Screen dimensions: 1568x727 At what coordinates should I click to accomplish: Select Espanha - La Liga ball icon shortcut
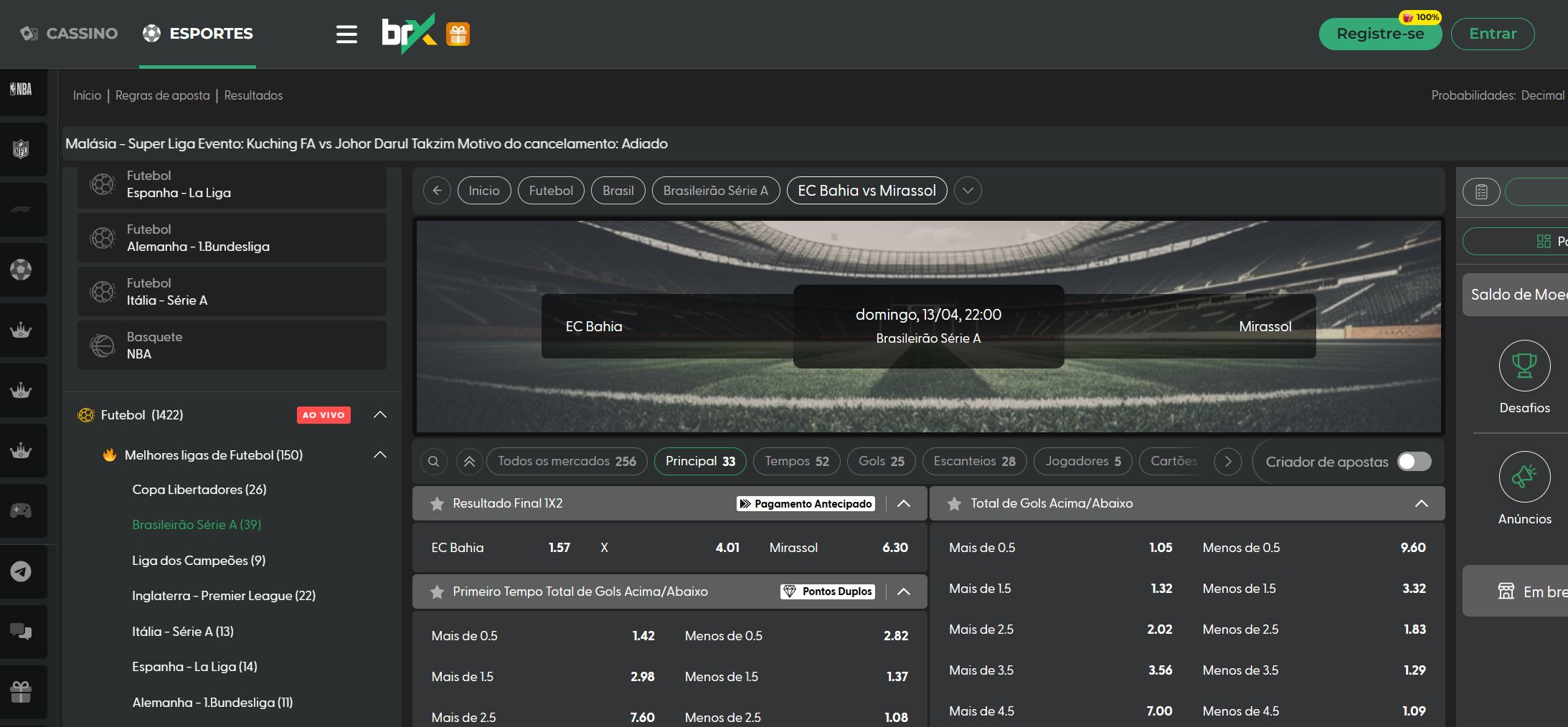[x=103, y=184]
